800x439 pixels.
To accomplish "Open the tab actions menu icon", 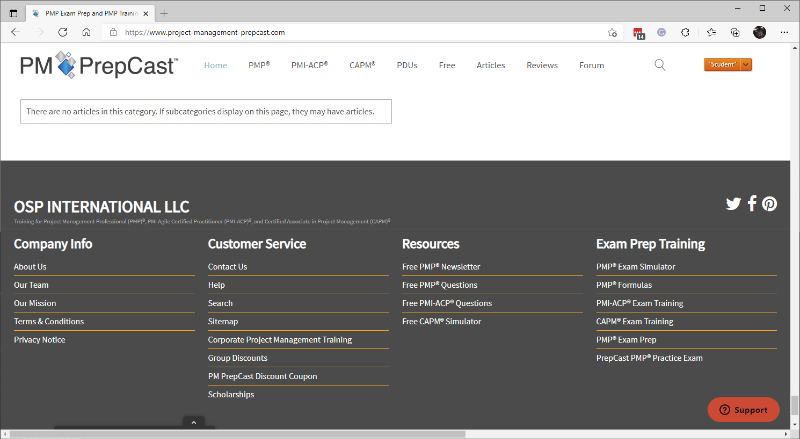I will click(13, 13).
